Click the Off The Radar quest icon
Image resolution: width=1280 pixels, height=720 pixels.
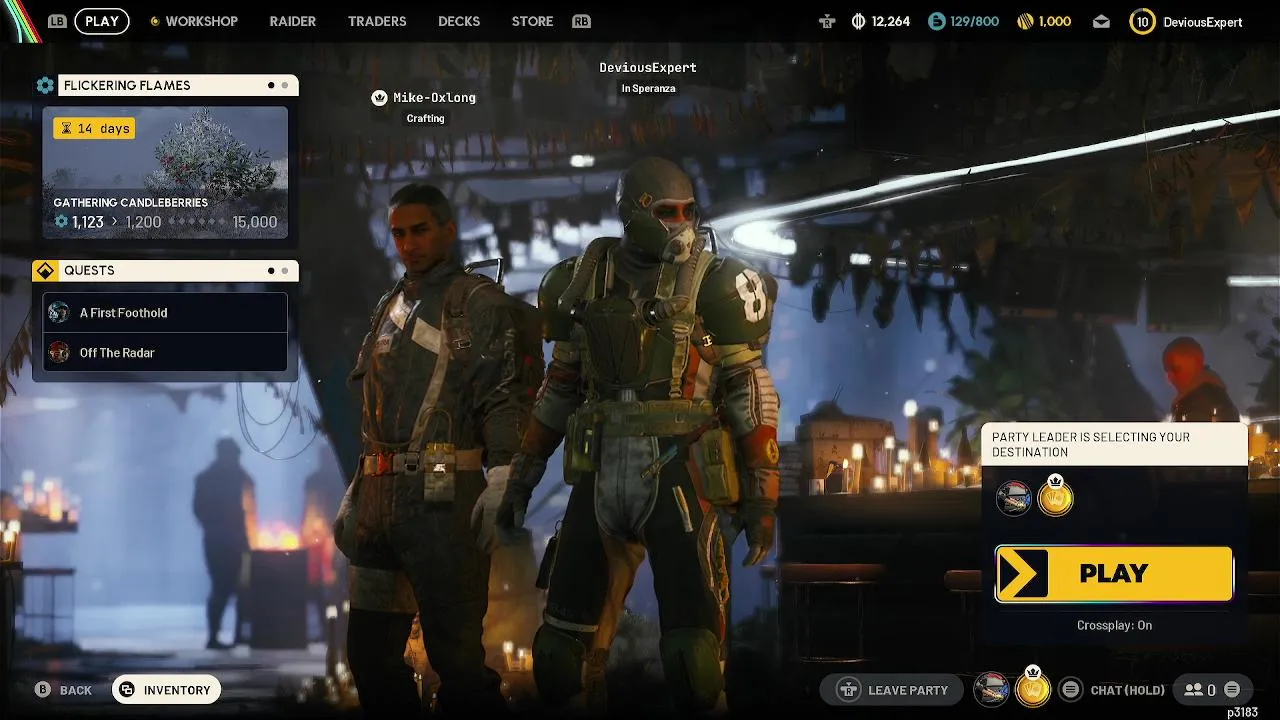59,352
